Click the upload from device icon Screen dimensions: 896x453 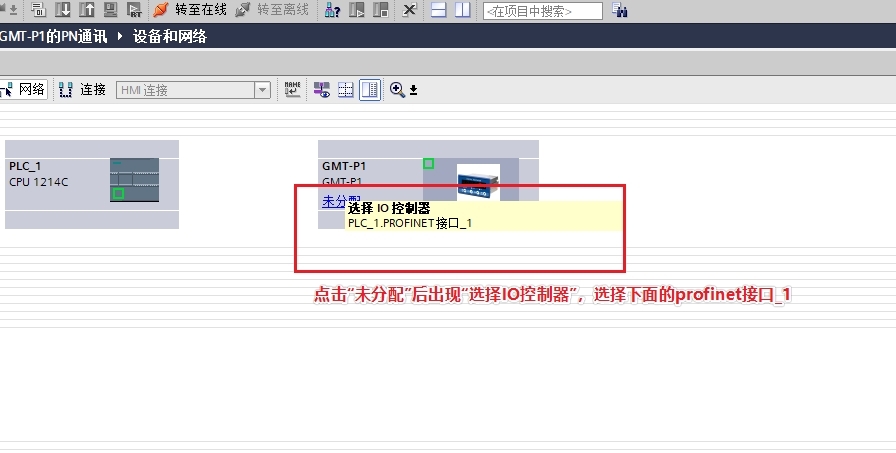(x=85, y=10)
